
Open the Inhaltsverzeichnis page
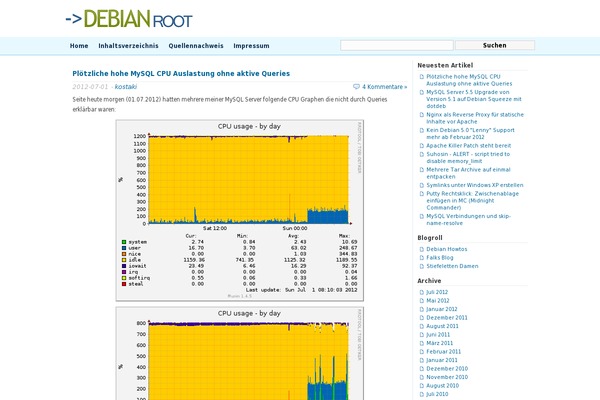click(x=128, y=46)
